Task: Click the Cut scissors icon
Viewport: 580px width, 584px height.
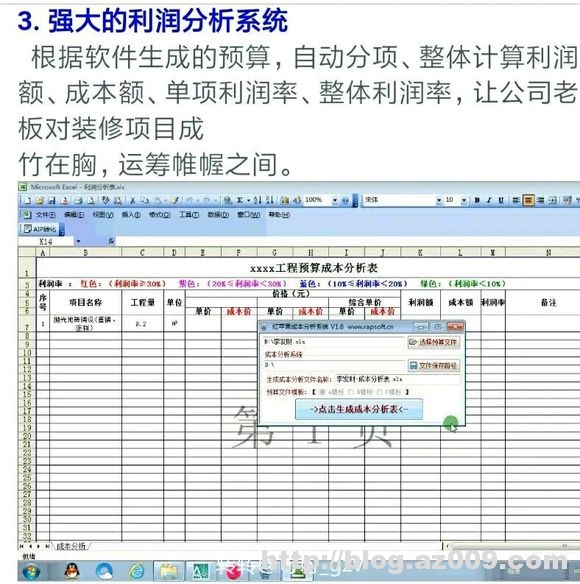Action: point(133,200)
